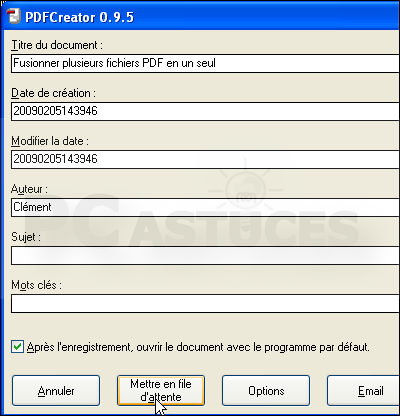Click the Annuler button
The height and width of the screenshot is (416, 400).
click(x=56, y=391)
